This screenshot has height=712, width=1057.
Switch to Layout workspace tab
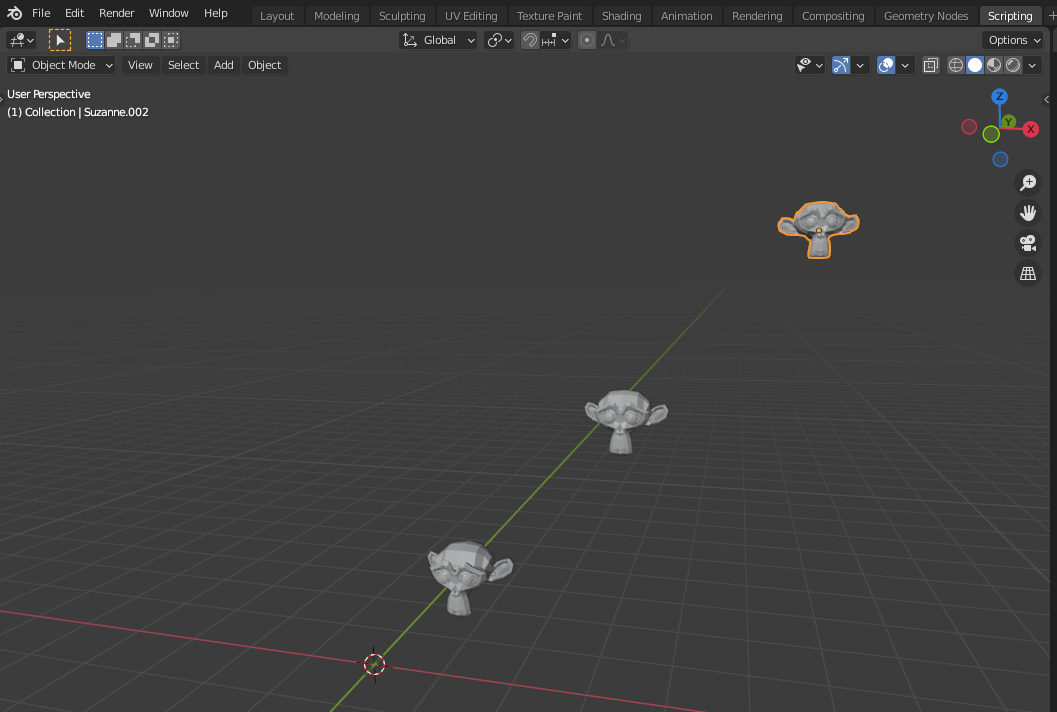(x=277, y=16)
